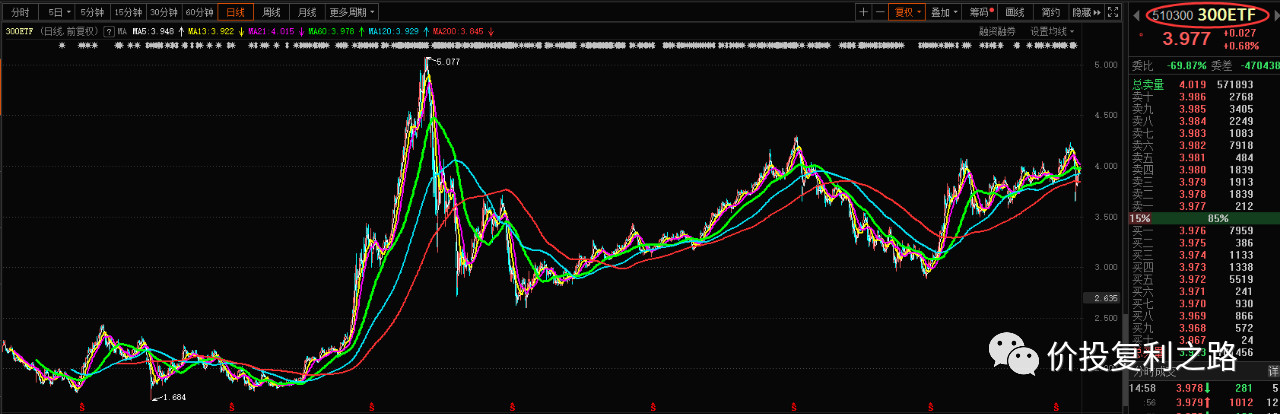Click buy order price 3.973

point(1192,267)
